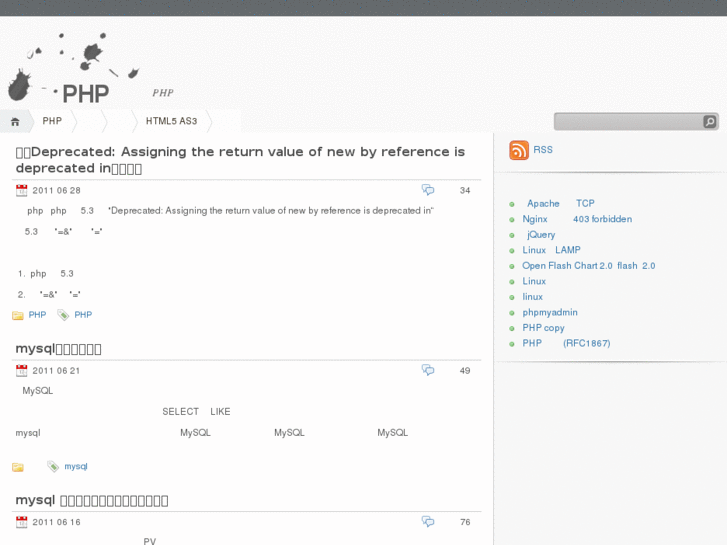Focus the site search input field

[x=628, y=122]
